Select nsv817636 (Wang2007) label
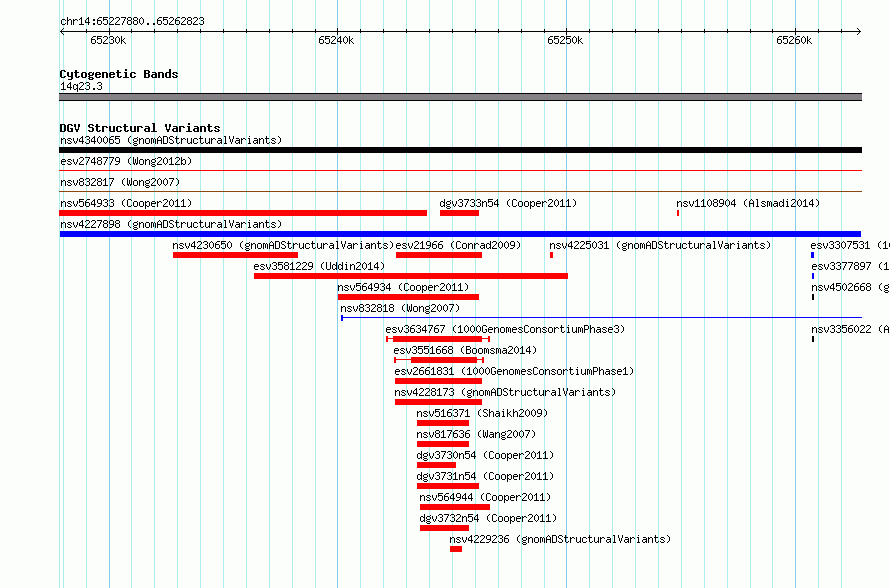Viewport: 890px width, 588px height. pos(476,434)
